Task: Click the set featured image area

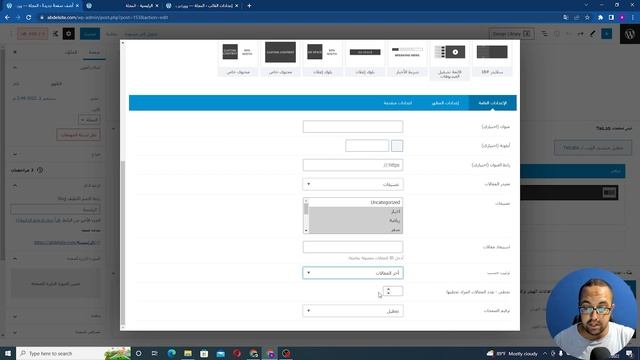Action: click(56, 283)
